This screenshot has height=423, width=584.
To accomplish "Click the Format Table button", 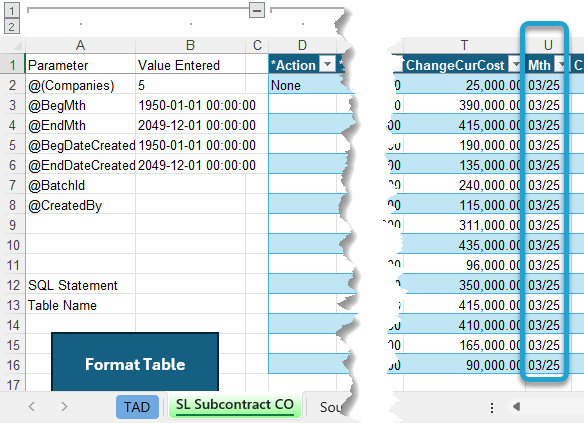I will pos(135,363).
